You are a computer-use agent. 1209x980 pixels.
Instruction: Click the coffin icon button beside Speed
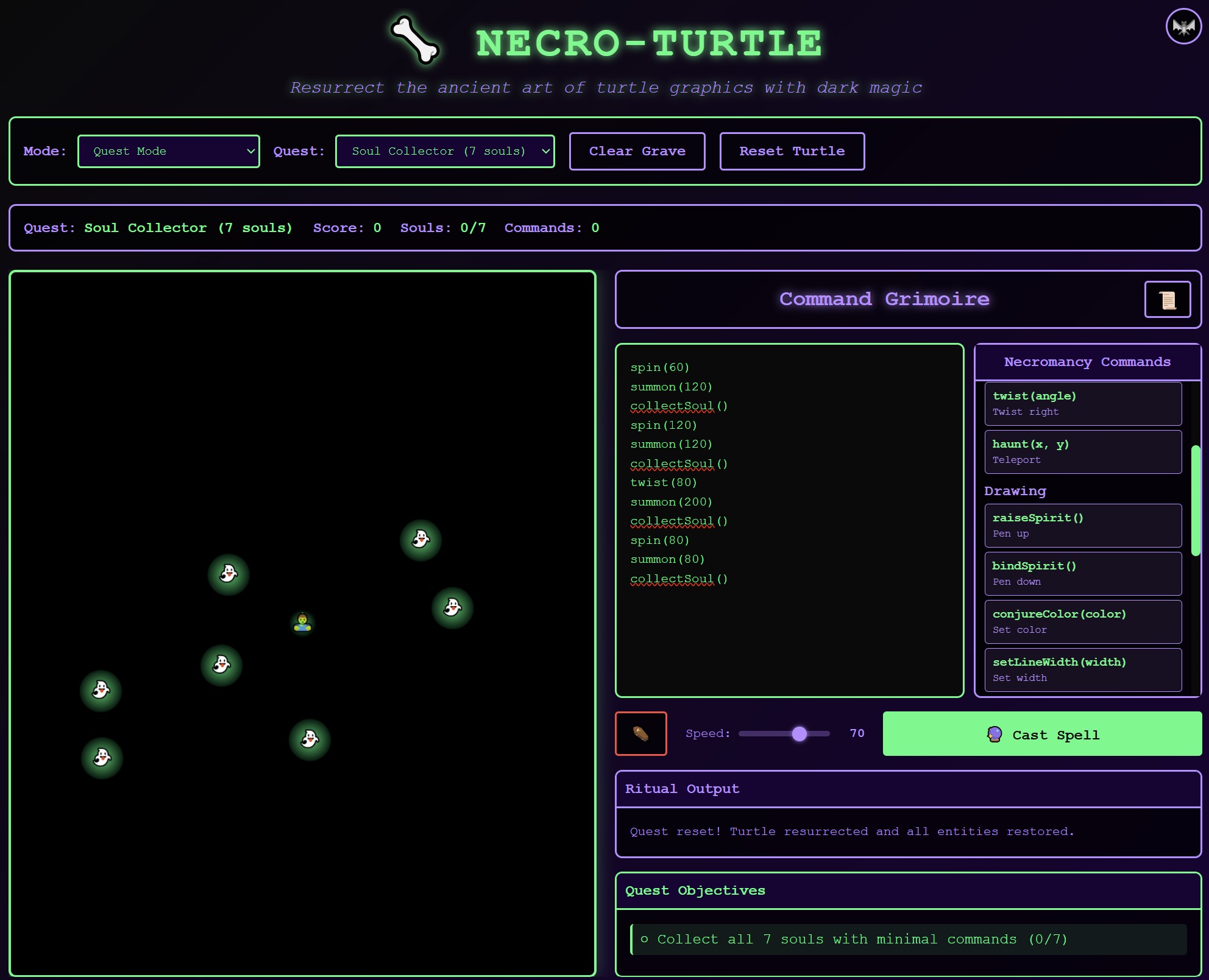click(640, 733)
